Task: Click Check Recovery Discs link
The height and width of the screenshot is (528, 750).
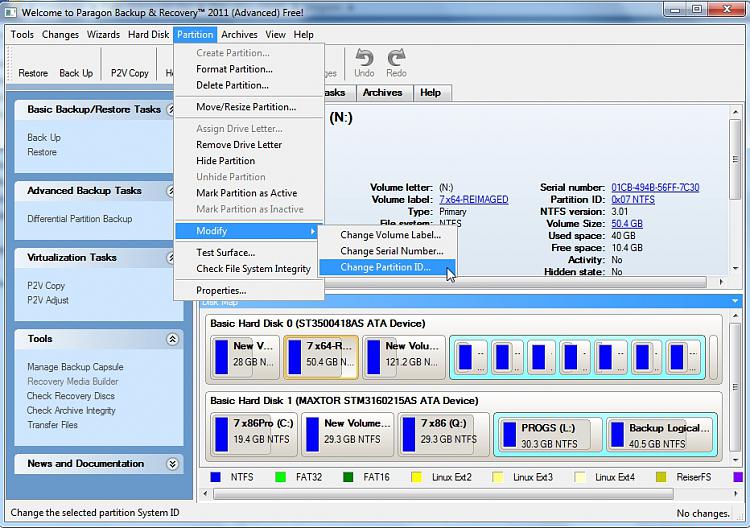Action: 71,396
